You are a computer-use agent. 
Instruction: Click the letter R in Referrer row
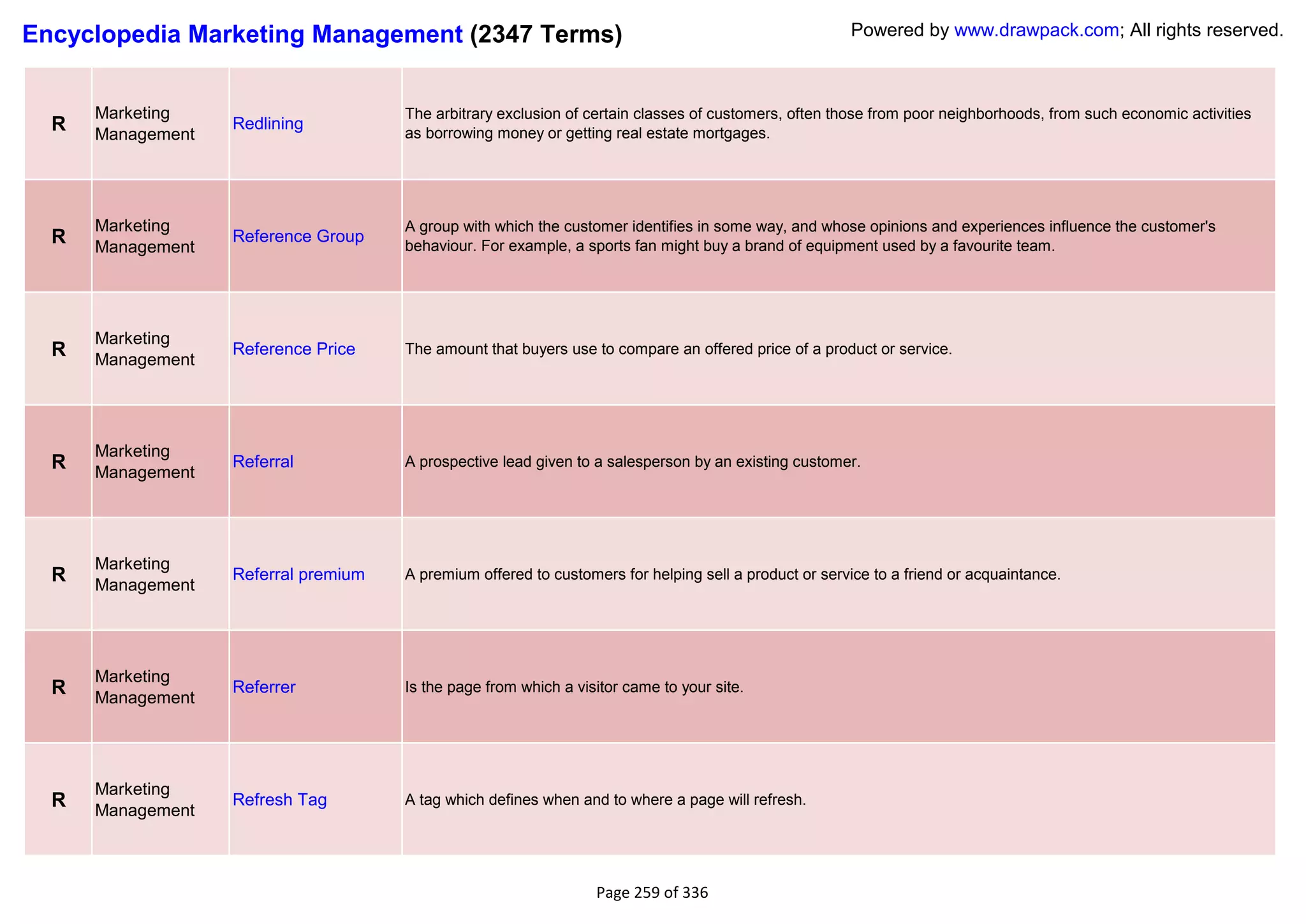(59, 687)
